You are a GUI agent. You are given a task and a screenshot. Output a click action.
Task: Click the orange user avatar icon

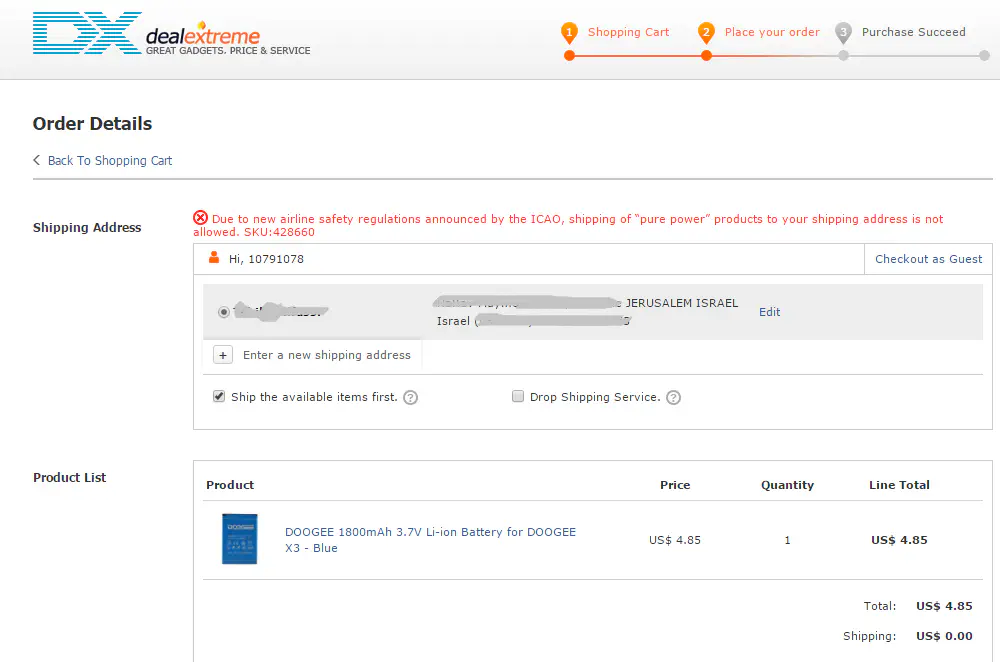213,258
